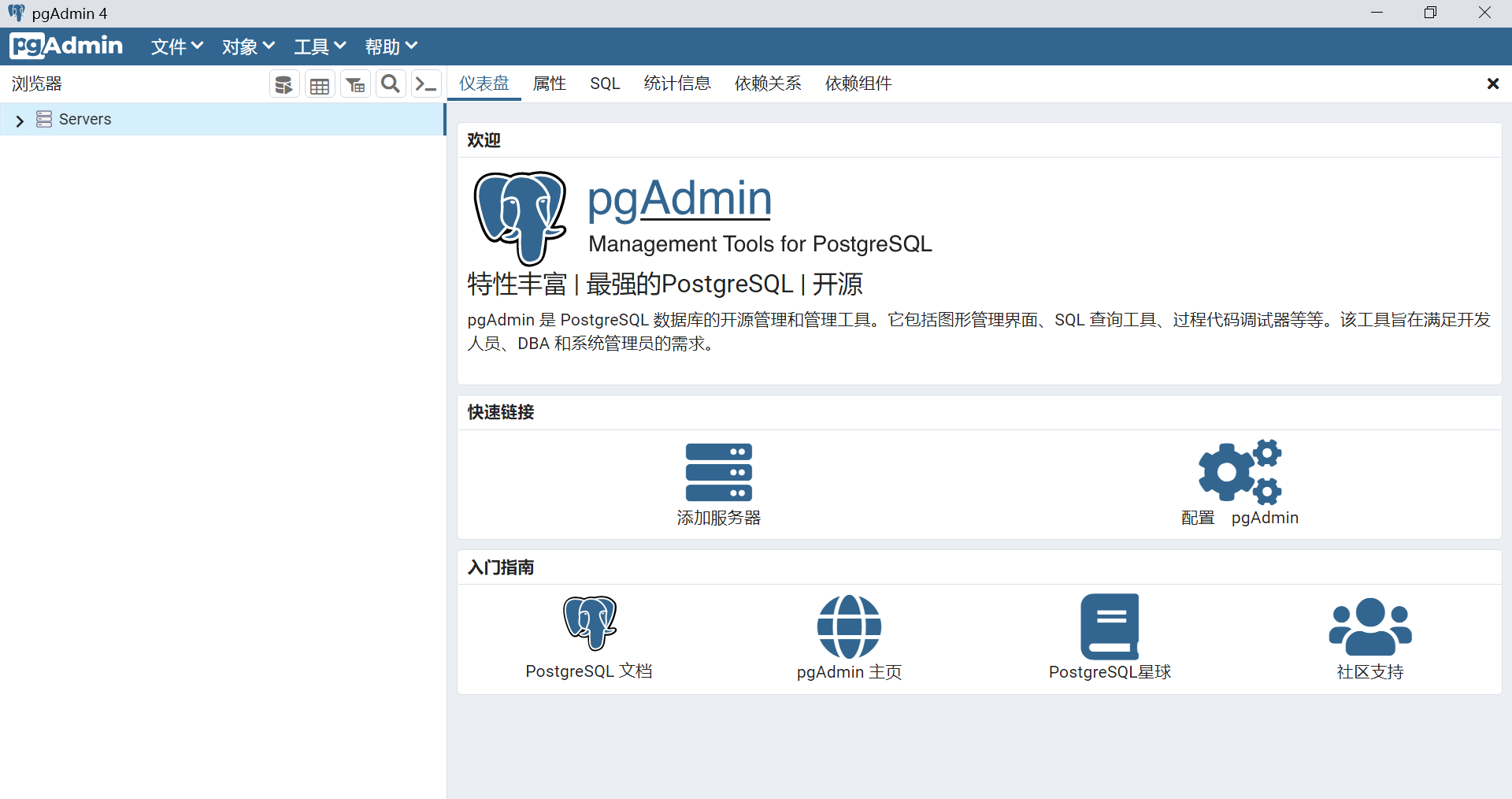Click the 添加服务器 label
The height and width of the screenshot is (799, 1512).
pos(719,518)
